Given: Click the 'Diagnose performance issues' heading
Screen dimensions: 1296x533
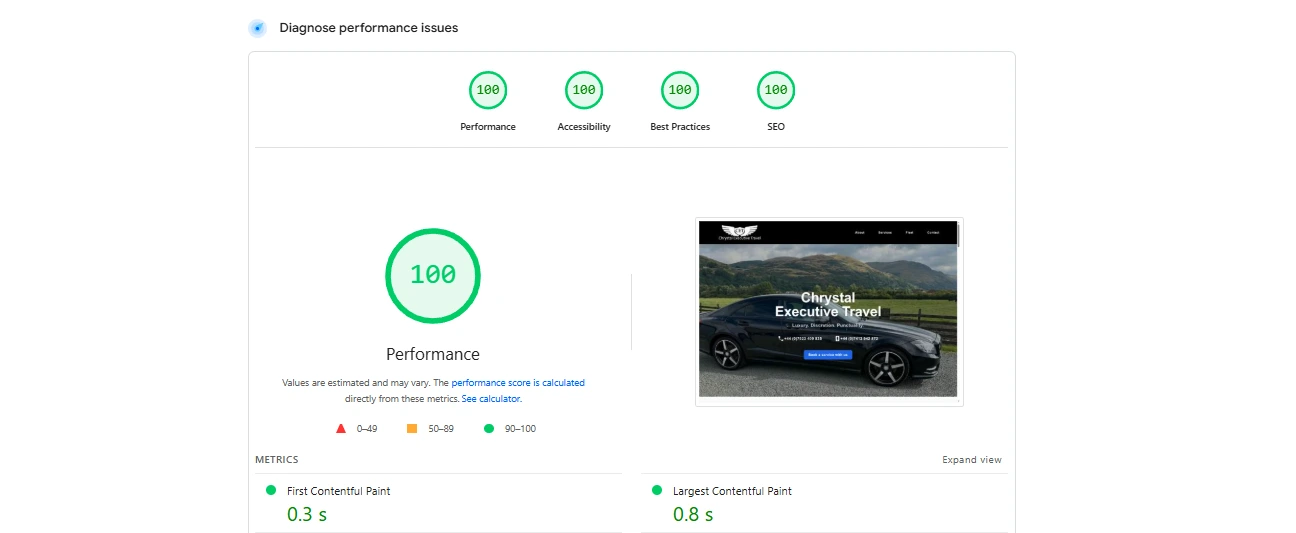Looking at the screenshot, I should point(368,28).
